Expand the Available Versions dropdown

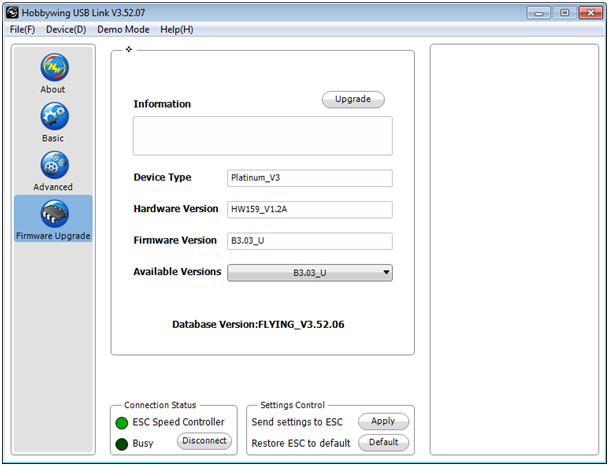[x=309, y=273]
